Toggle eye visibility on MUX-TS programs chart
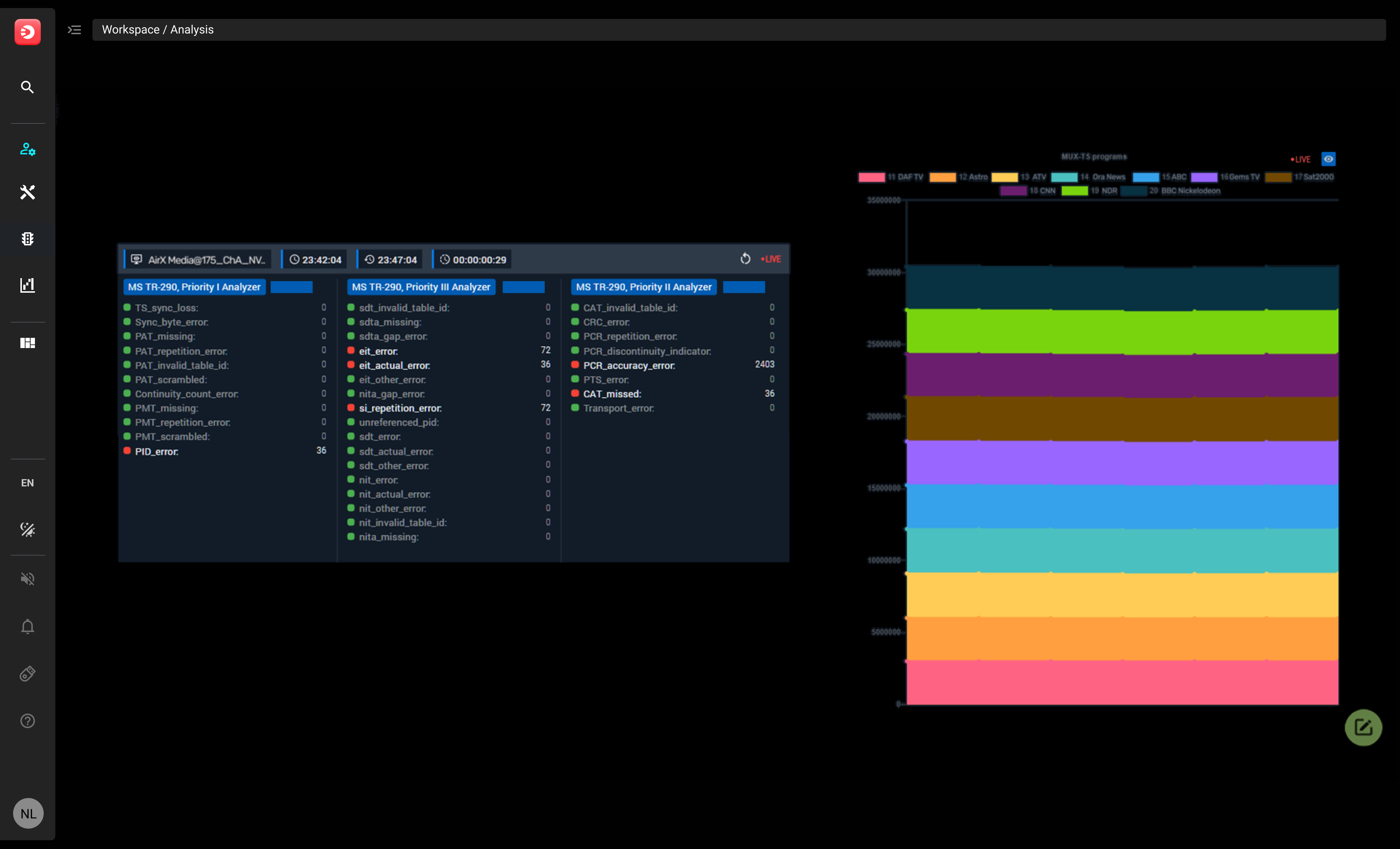Image resolution: width=1400 pixels, height=849 pixels. pos(1328,159)
